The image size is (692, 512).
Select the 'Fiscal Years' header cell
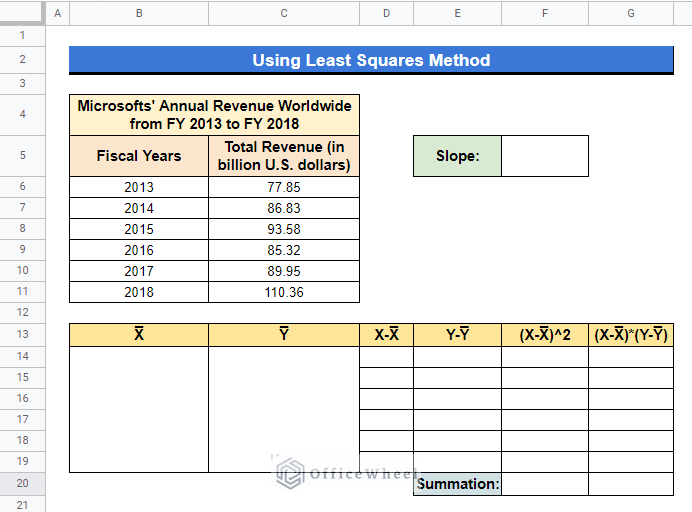[x=139, y=156]
